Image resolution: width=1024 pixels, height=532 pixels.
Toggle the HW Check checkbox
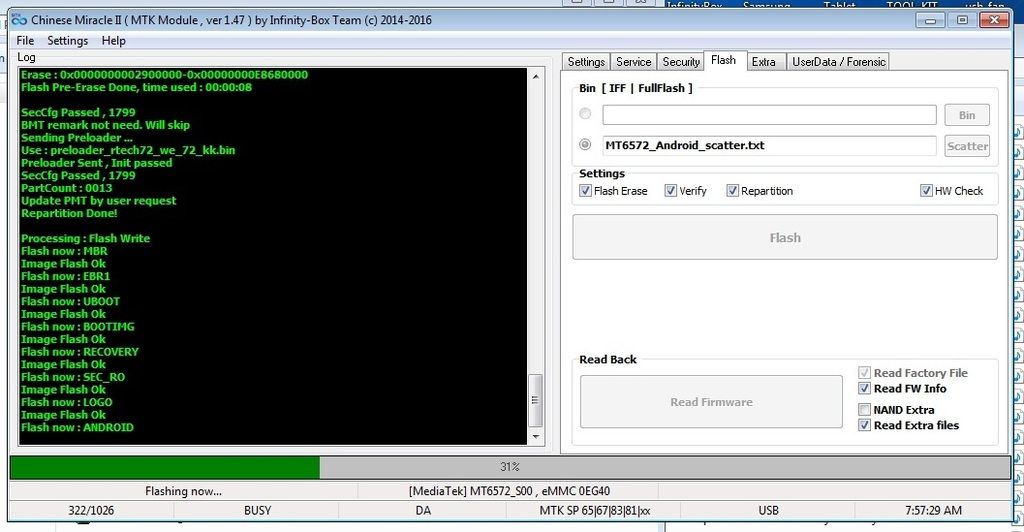(927, 191)
